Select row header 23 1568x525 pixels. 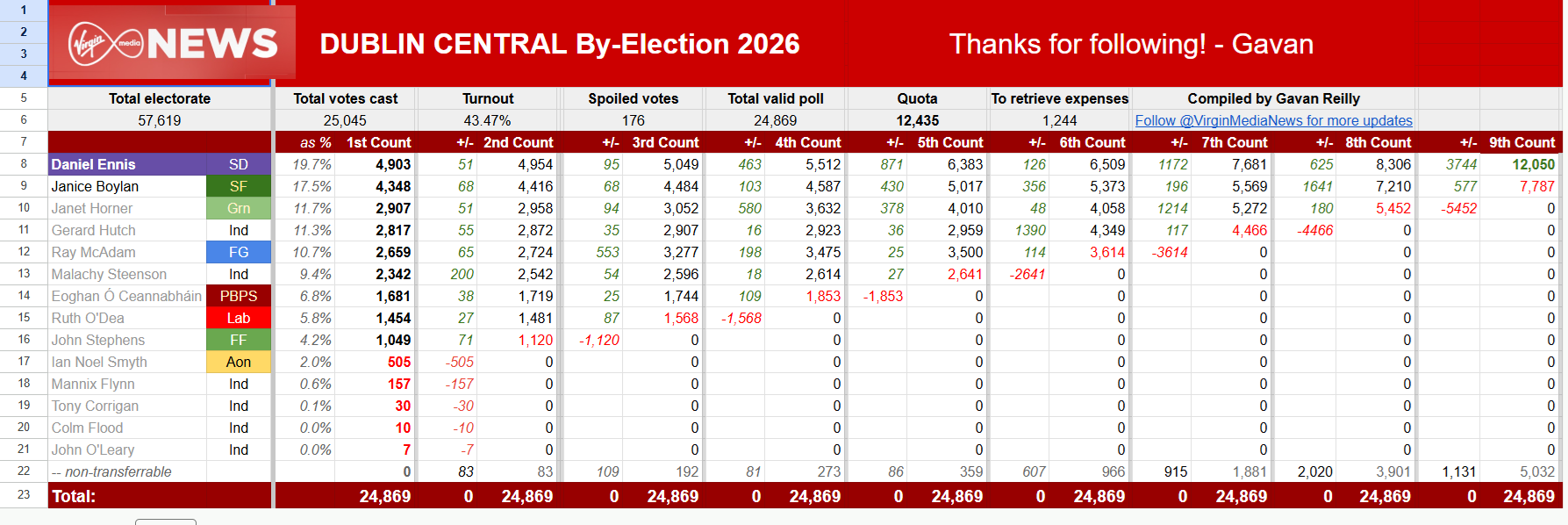pyautogui.click(x=24, y=495)
